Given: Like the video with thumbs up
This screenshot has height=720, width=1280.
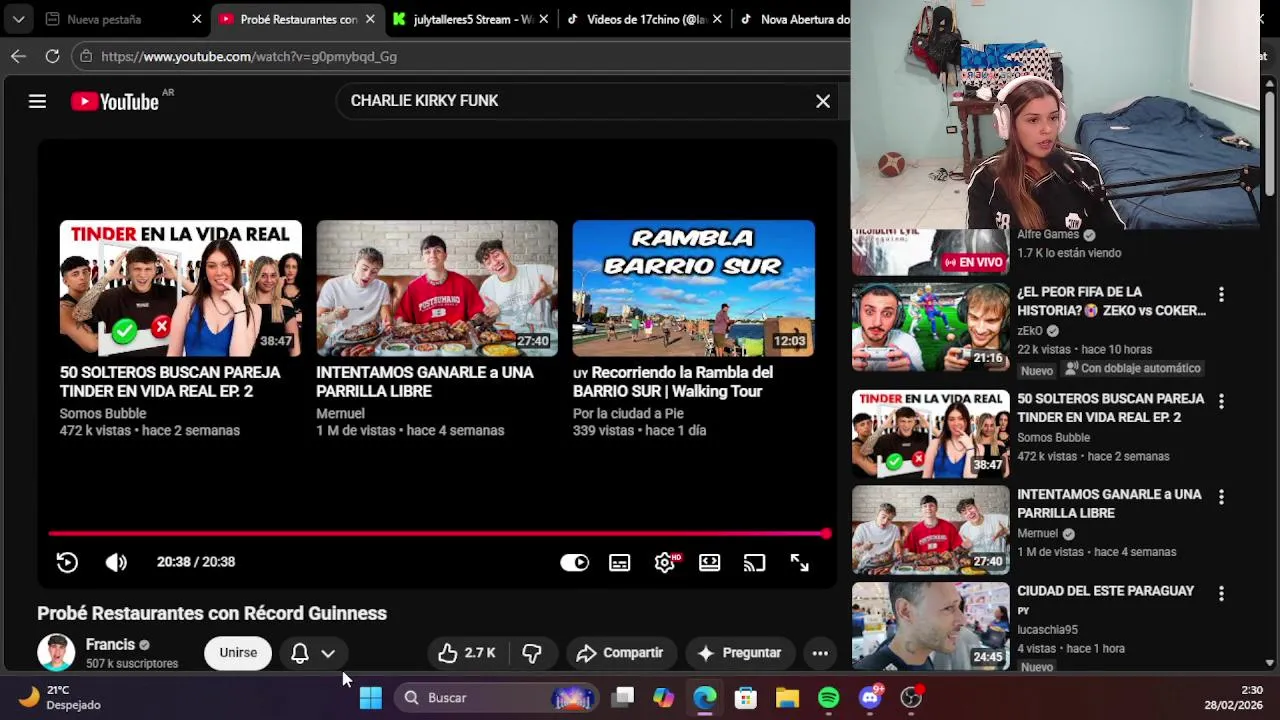Looking at the screenshot, I should click(x=467, y=653).
